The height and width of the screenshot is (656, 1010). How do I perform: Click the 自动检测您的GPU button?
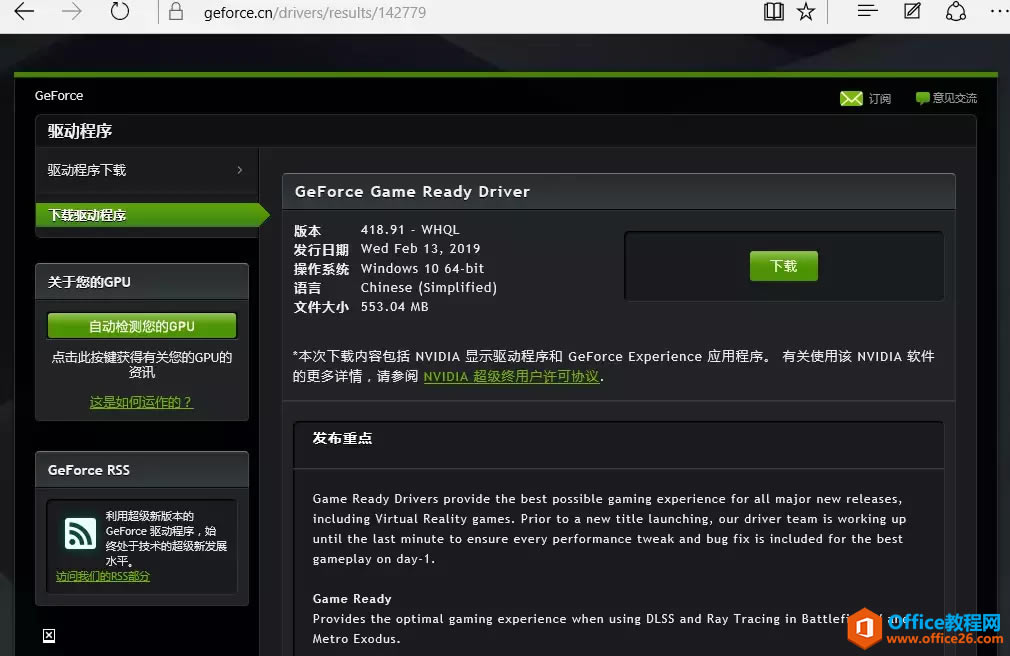142,326
